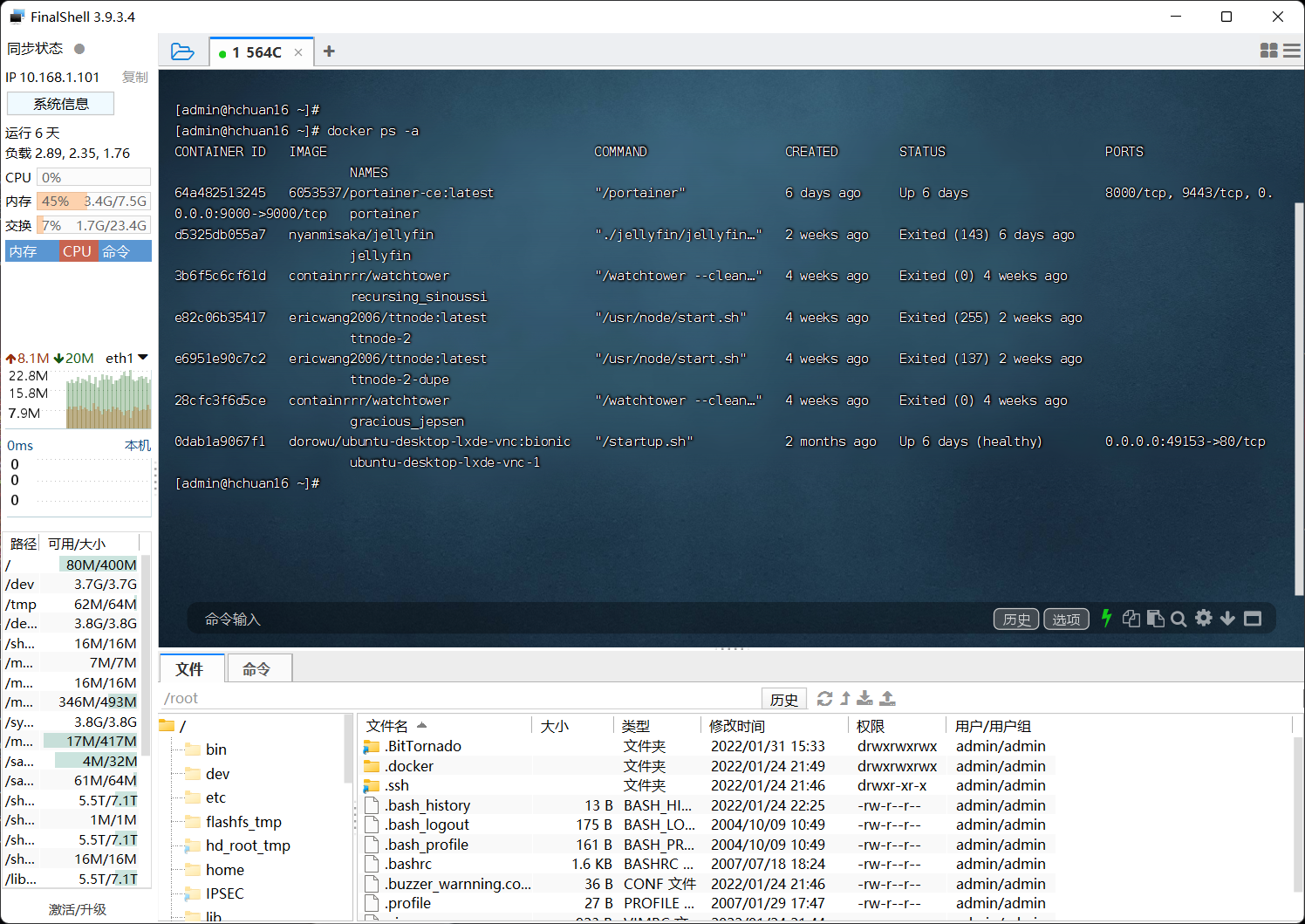
Task: Select etc folder in tree
Action: point(206,797)
